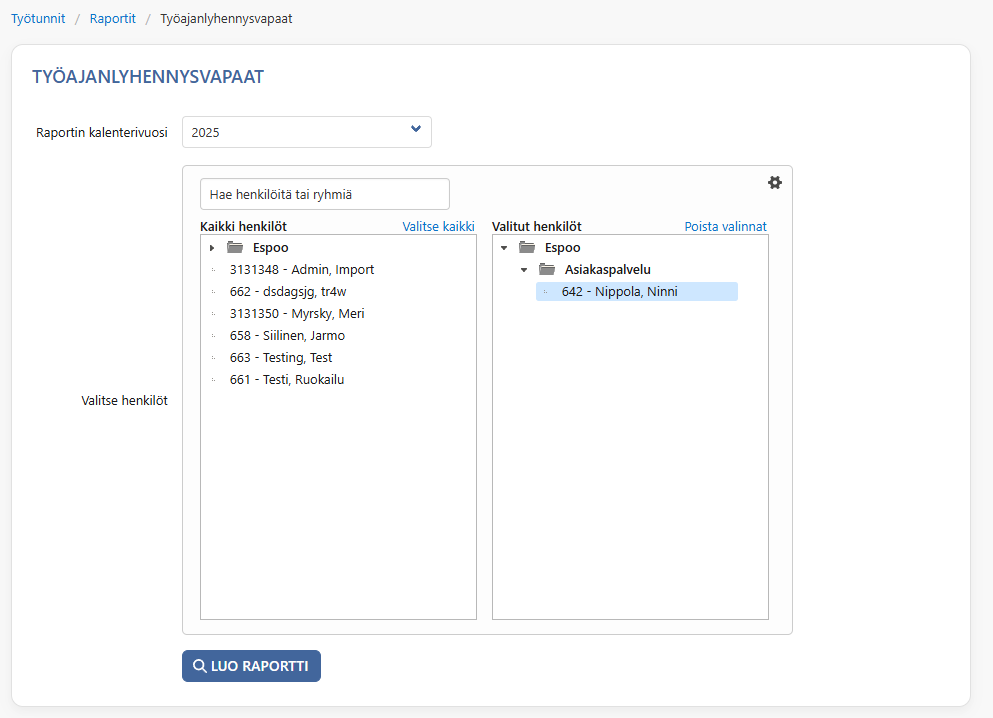The image size is (993, 718).
Task: Select 3131348 - Admin, Import person
Action: click(301, 270)
